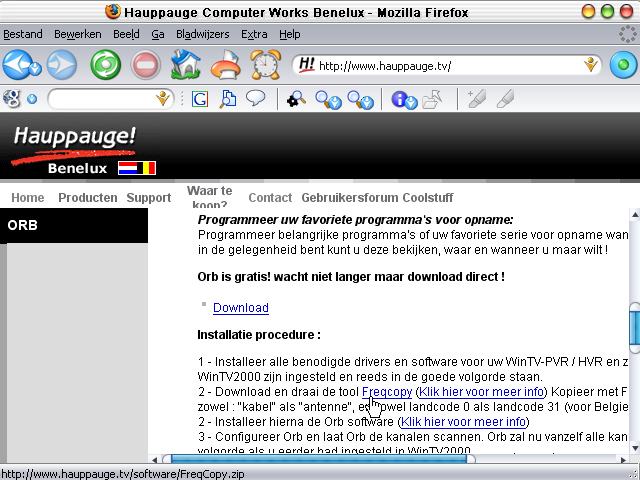Viewport: 640px width, 480px height.
Task: Click the vertical scrollbar thumb
Action: pyautogui.click(x=635, y=328)
